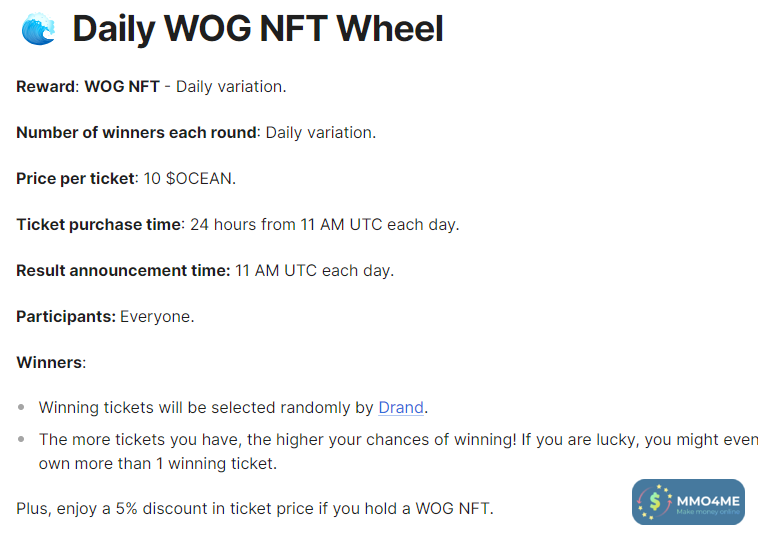Click the 'Ticket purchase time' label

(98, 224)
